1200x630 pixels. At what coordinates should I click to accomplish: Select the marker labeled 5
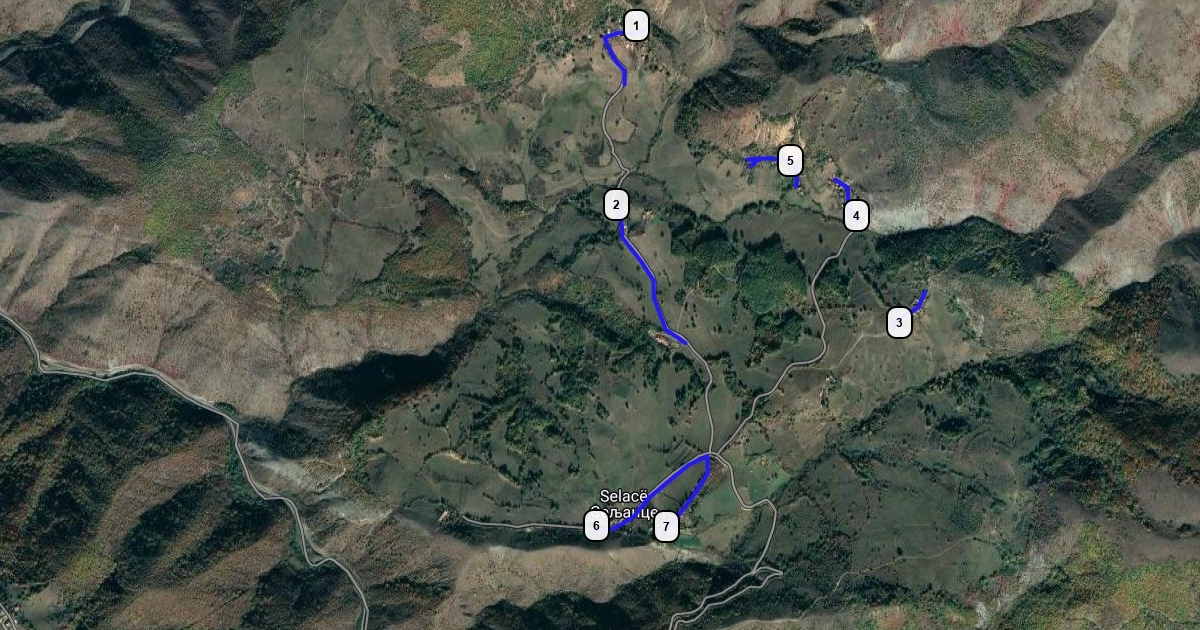tap(790, 160)
